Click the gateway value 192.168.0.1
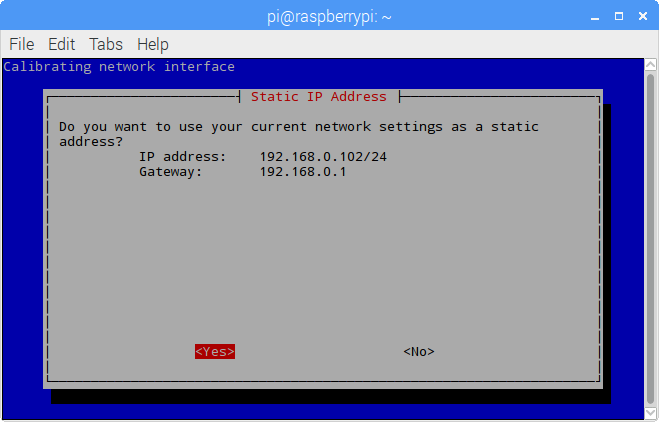This screenshot has width=659, height=422. (x=303, y=172)
